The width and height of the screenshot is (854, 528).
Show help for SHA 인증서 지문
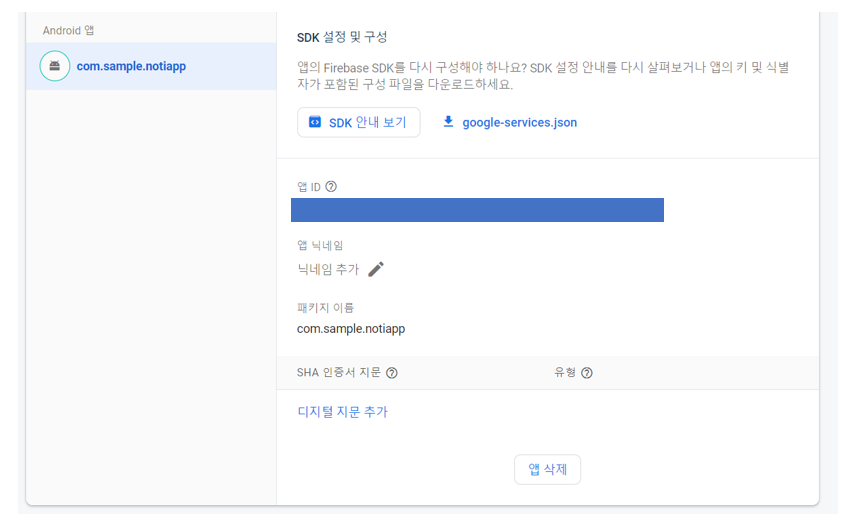click(392, 373)
